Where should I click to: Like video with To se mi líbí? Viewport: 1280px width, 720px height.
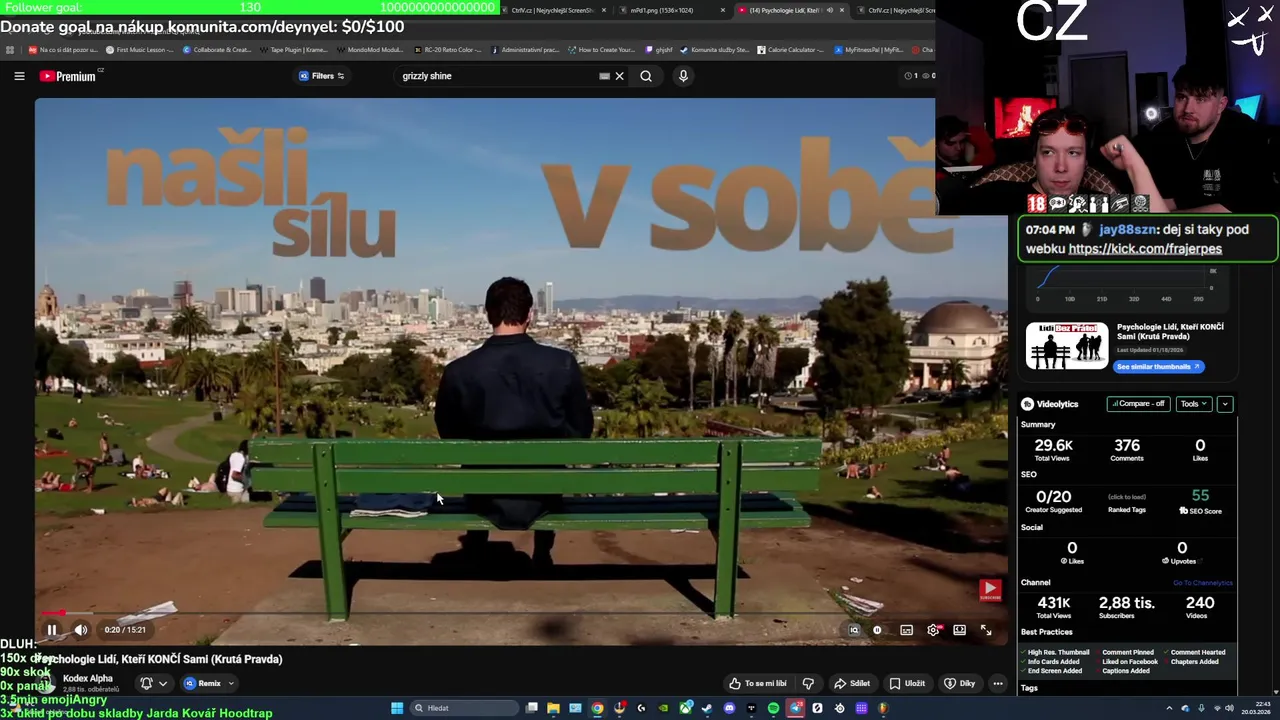pyautogui.click(x=757, y=683)
